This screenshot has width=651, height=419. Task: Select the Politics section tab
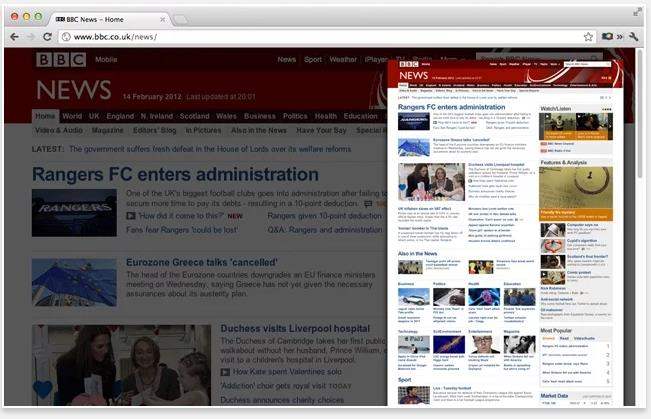click(x=295, y=116)
